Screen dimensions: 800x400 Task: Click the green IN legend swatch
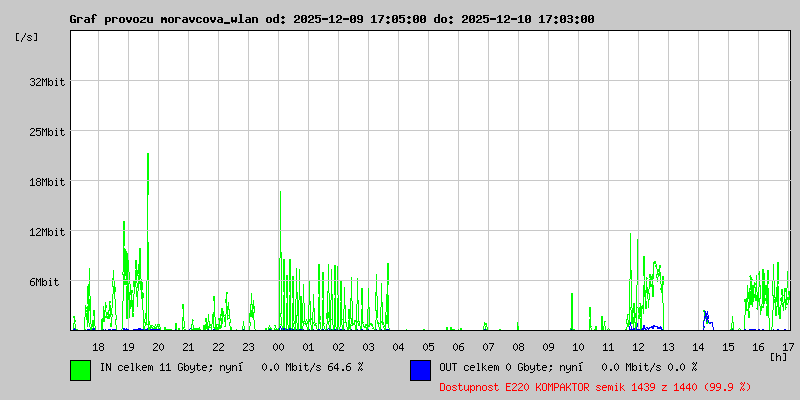[81, 370]
